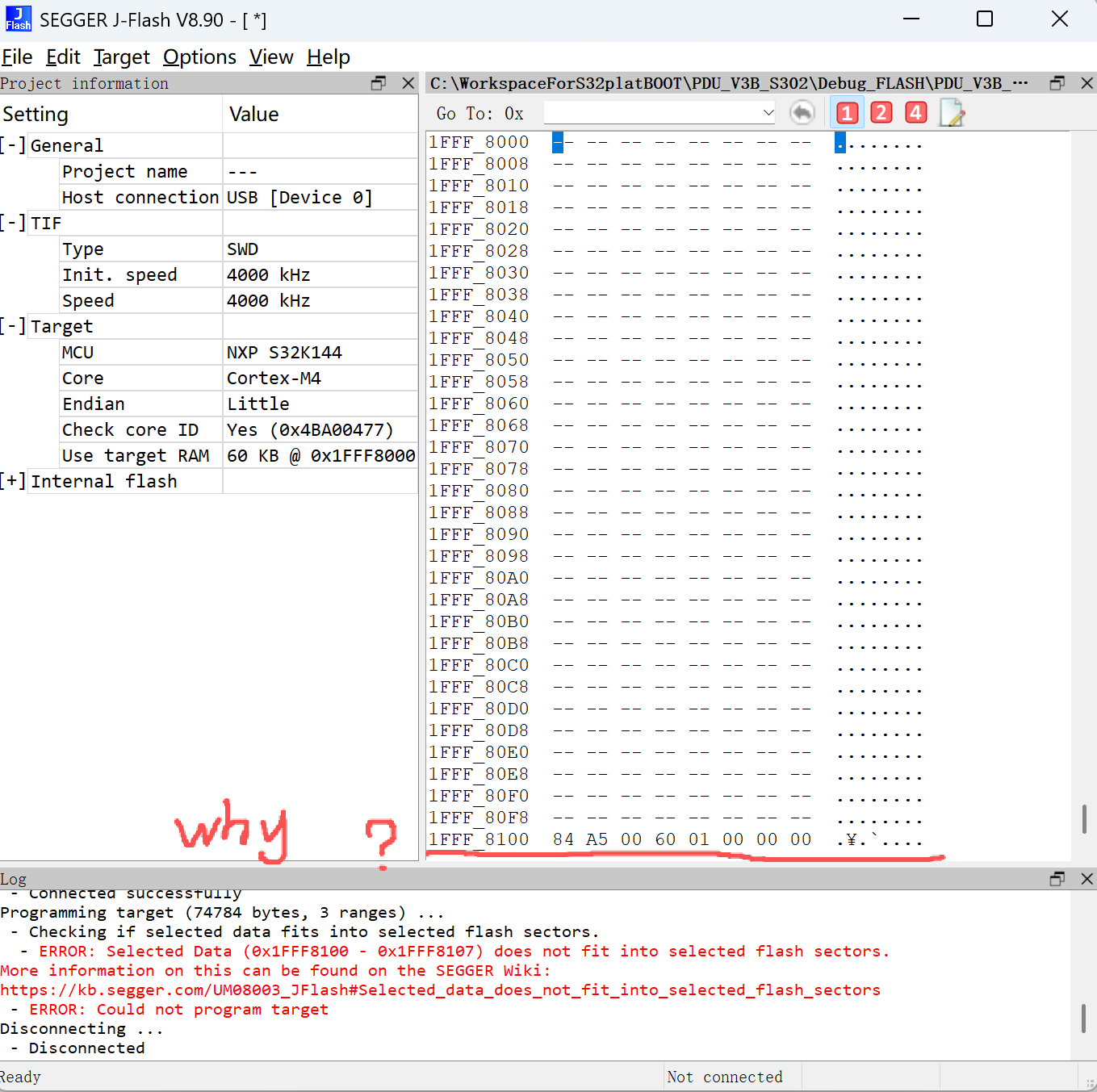Open the Edit menu
Image resolution: width=1097 pixels, height=1092 pixels.
click(63, 57)
